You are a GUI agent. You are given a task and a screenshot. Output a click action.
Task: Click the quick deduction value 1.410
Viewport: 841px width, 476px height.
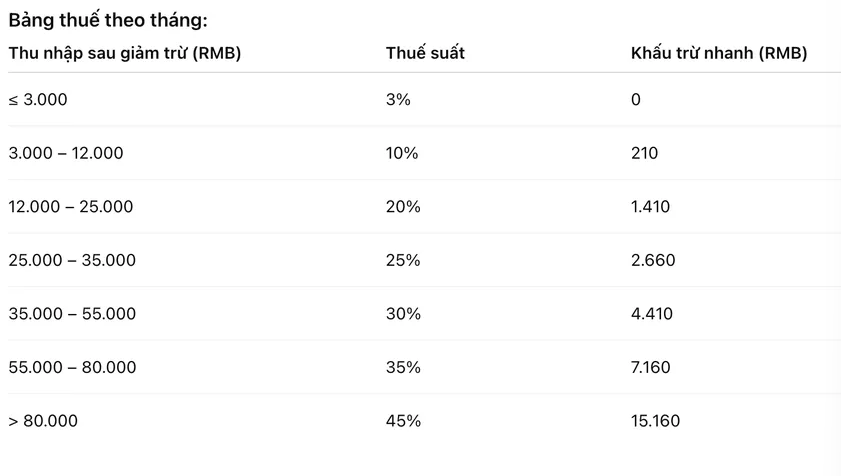coord(650,207)
